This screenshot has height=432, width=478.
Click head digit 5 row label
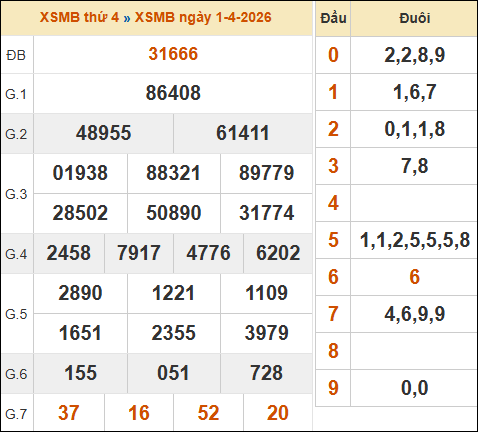(333, 240)
